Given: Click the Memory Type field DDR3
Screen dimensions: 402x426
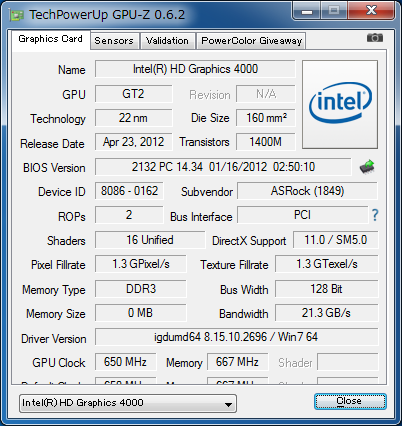Looking at the screenshot, I should [141, 289].
